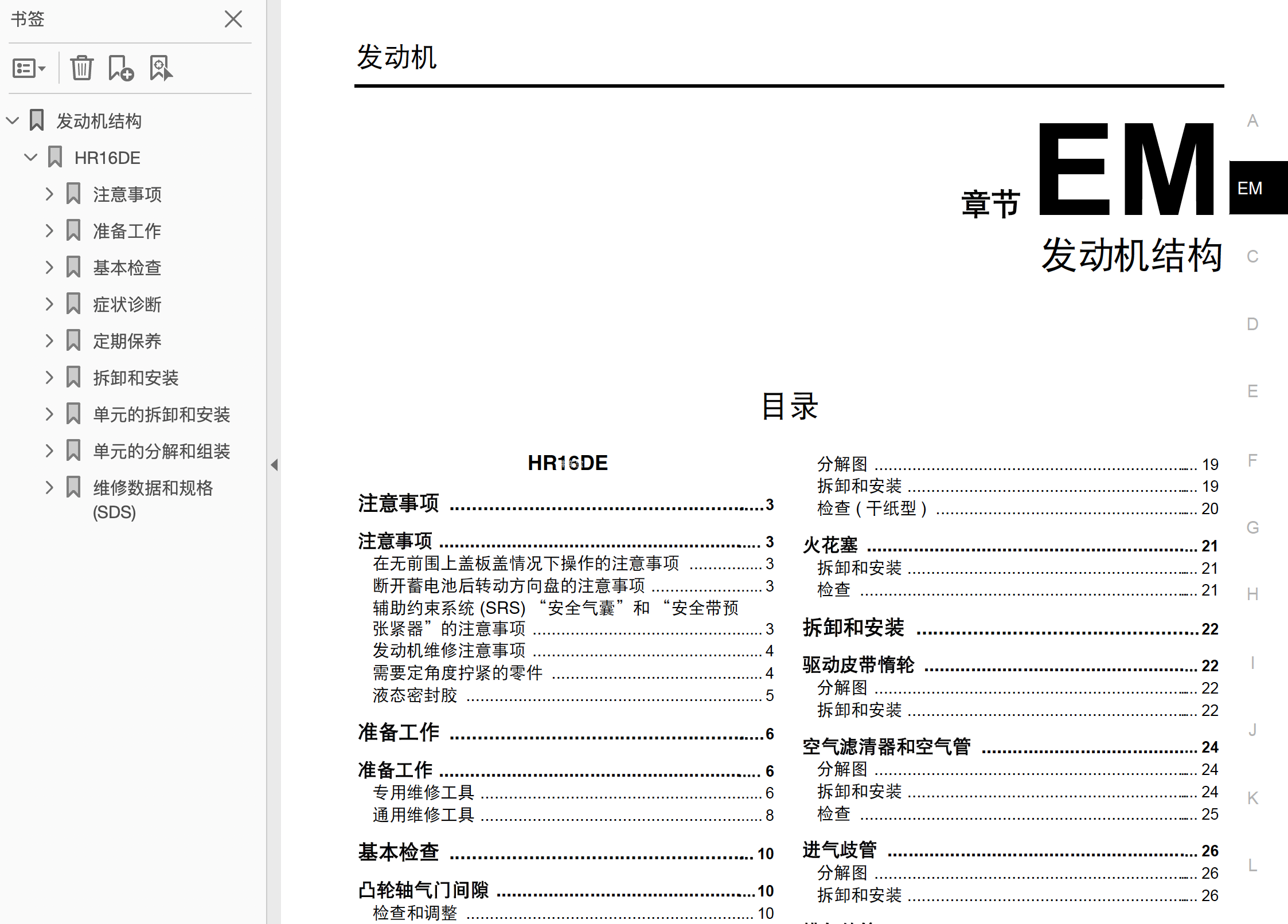Open 断开蓄电池后转动方向盘的注意事项 entry
1288x924 pixels.
(573, 586)
